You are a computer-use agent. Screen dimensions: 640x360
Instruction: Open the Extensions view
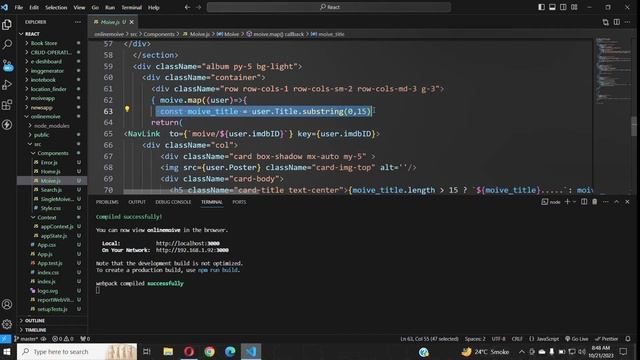pyautogui.click(x=7, y=105)
